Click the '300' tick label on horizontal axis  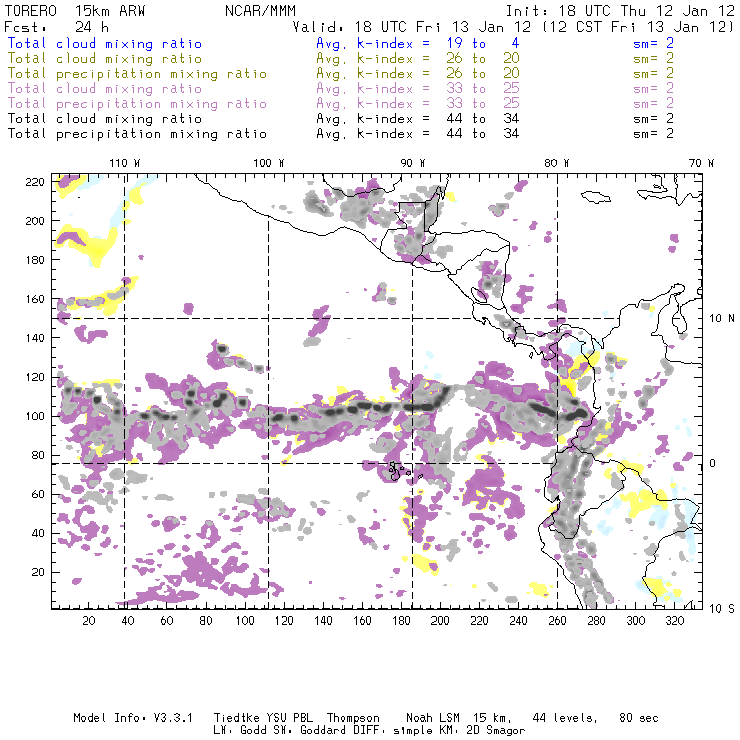point(636,621)
